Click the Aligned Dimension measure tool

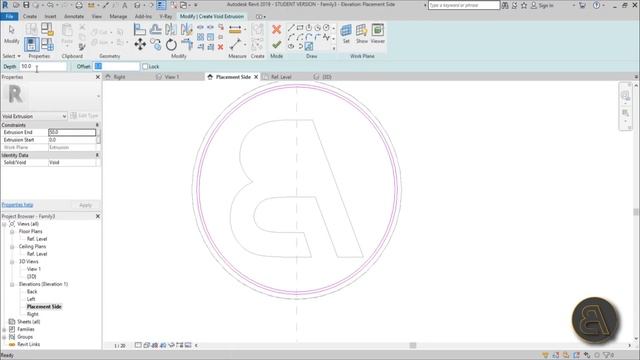[235, 29]
